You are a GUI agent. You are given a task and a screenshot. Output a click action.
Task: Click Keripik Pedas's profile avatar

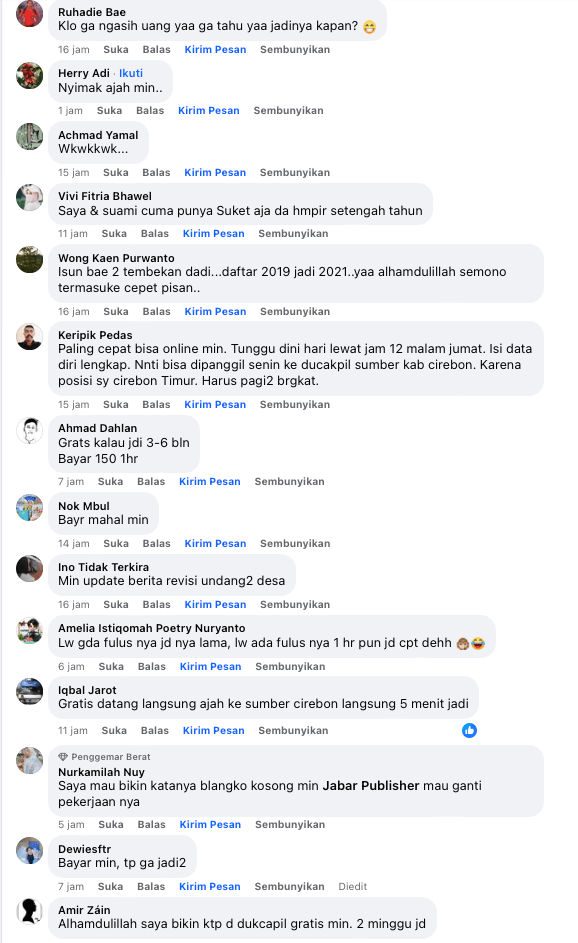pyautogui.click(x=29, y=337)
